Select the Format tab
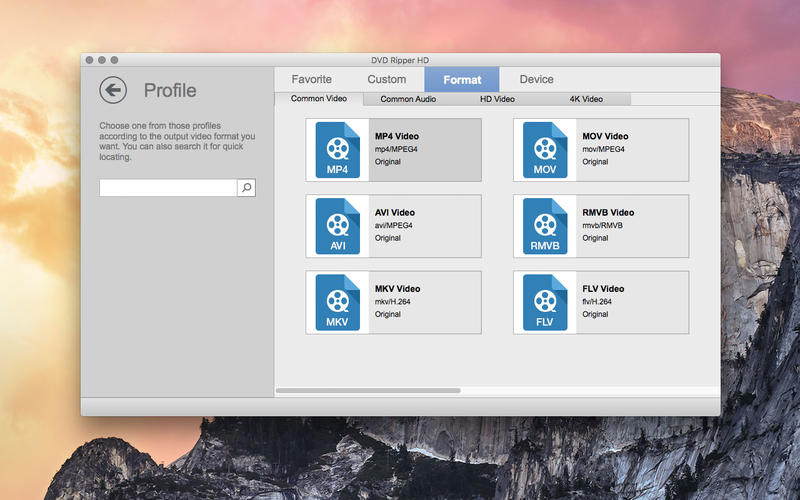Viewport: 800px width, 500px height. pyautogui.click(x=462, y=79)
